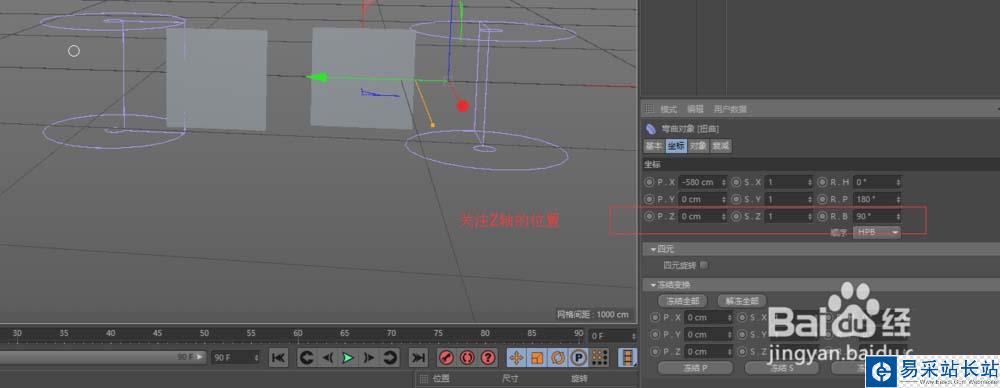Click the 冻结全部 button
Image resolution: width=1000 pixels, height=388 pixels.
click(682, 301)
